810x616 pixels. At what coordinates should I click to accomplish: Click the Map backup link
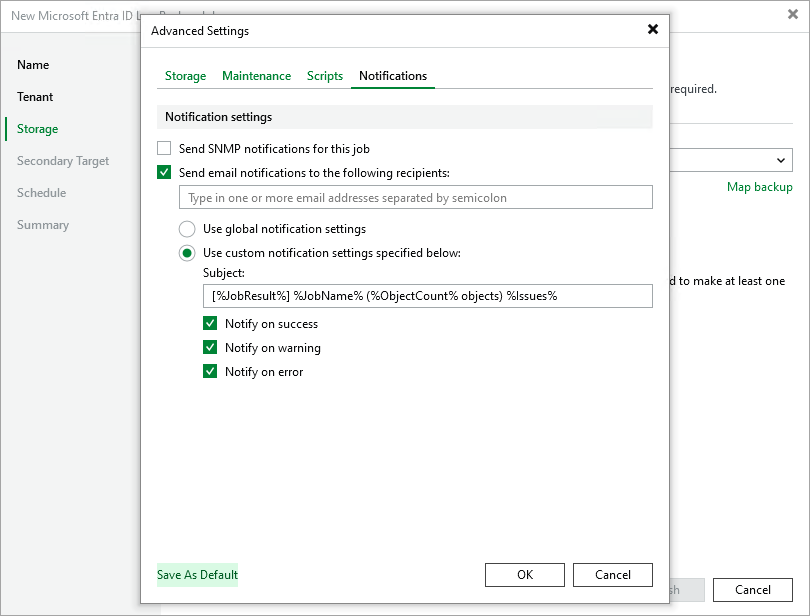[x=760, y=187]
